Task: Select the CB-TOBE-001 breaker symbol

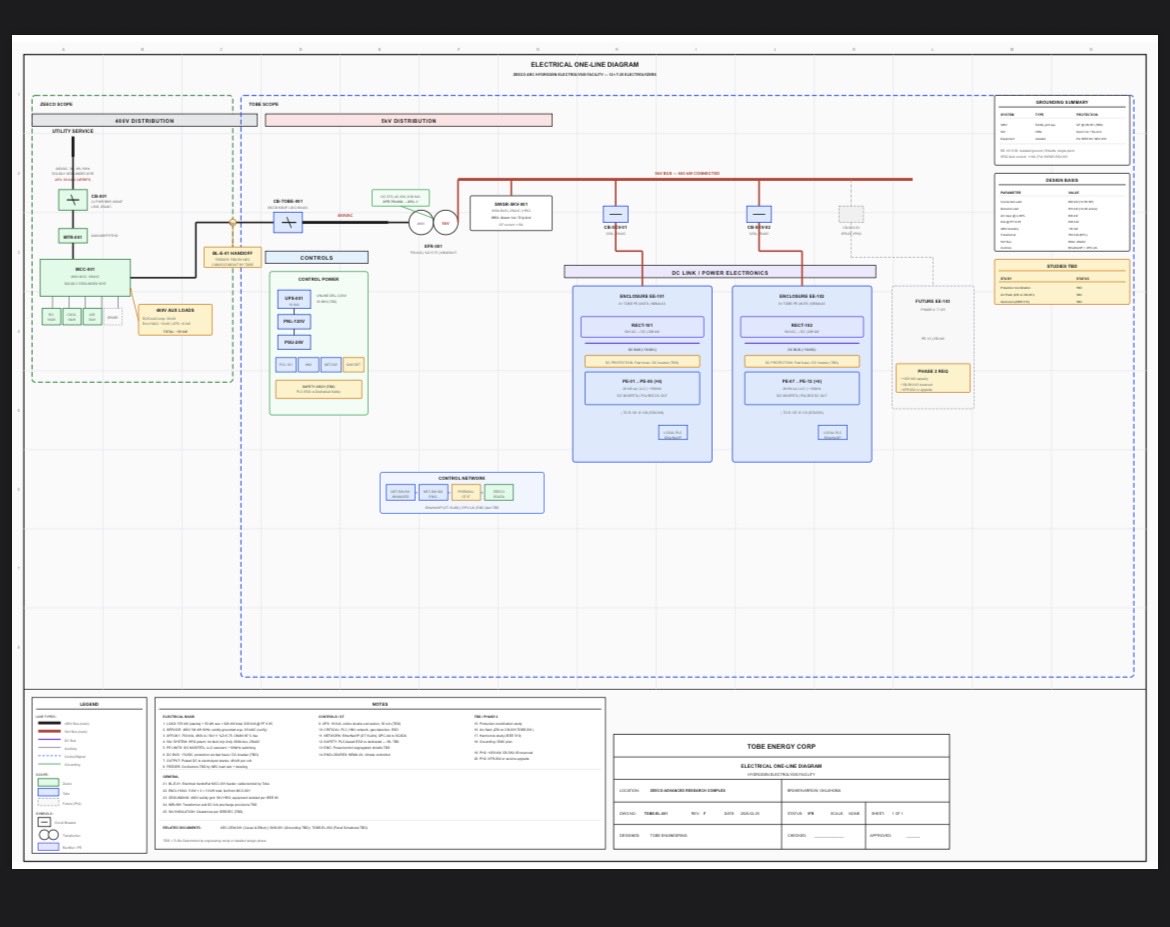Action: pyautogui.click(x=287, y=222)
